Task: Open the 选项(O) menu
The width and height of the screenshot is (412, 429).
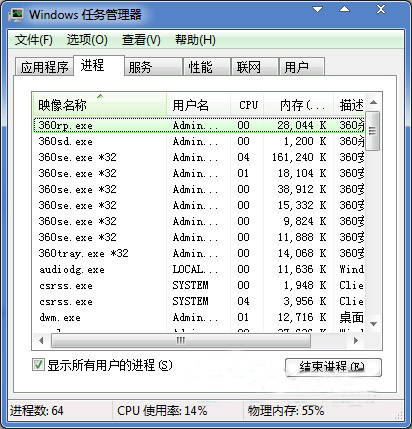Action: pyautogui.click(x=87, y=40)
